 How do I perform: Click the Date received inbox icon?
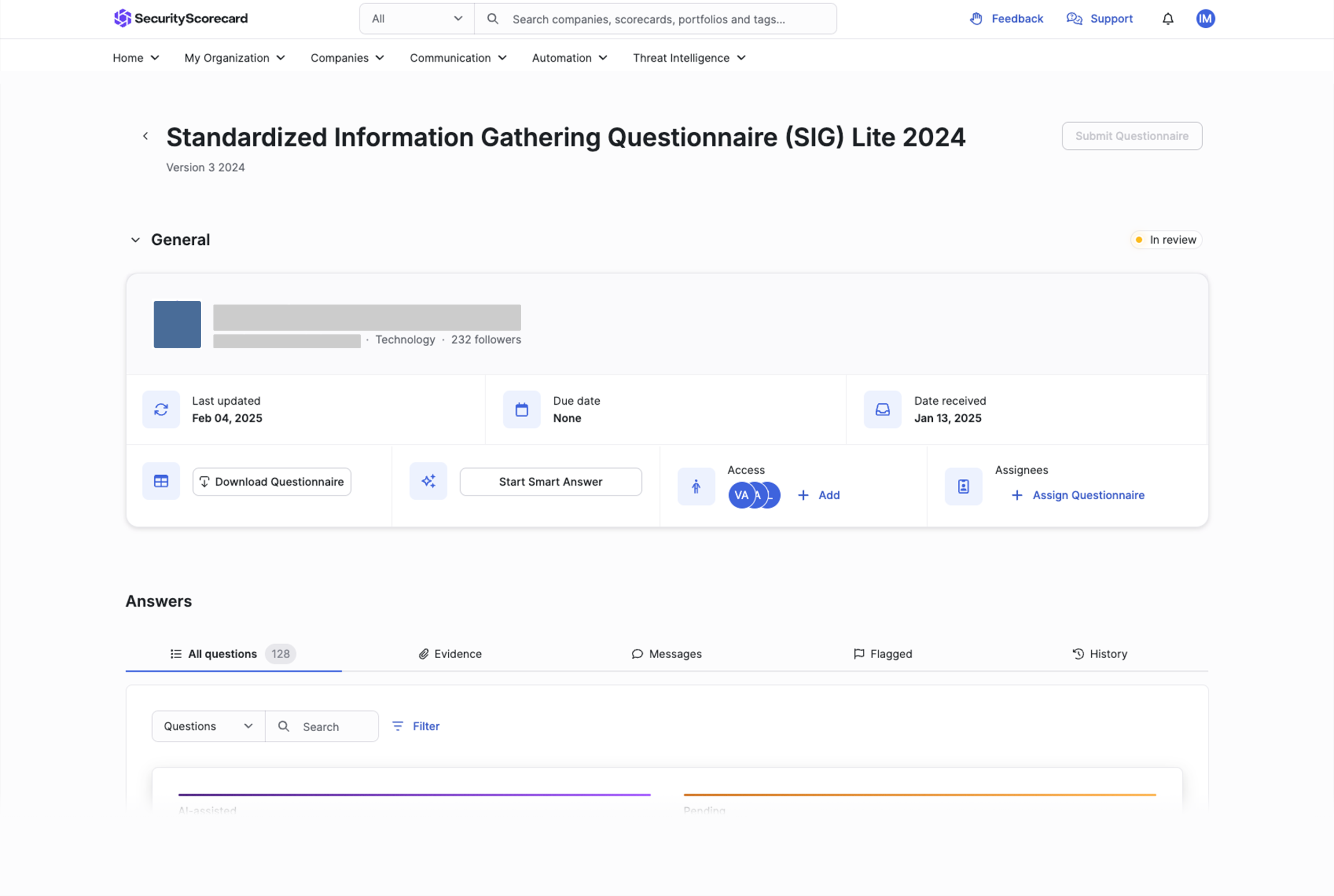click(883, 410)
